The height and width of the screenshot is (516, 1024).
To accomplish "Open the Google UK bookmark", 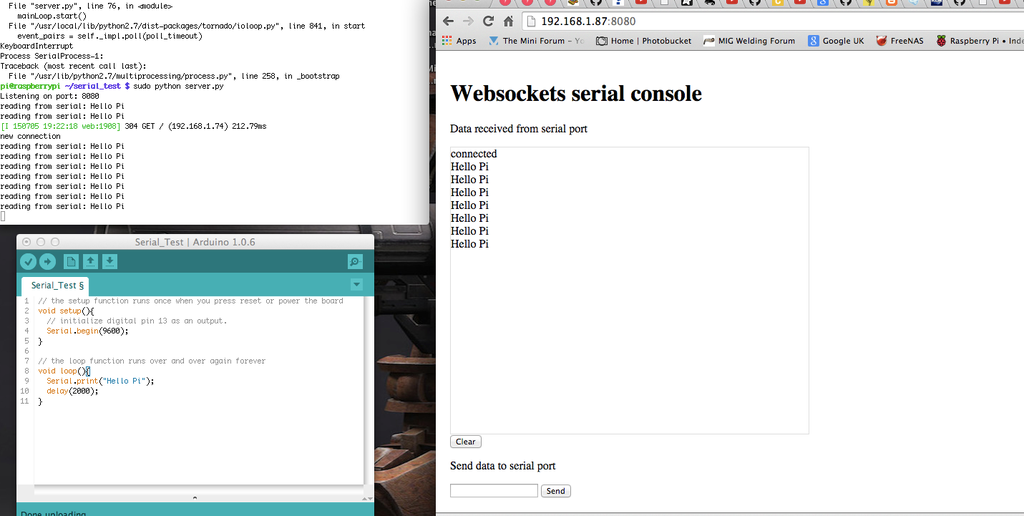I will [836, 41].
